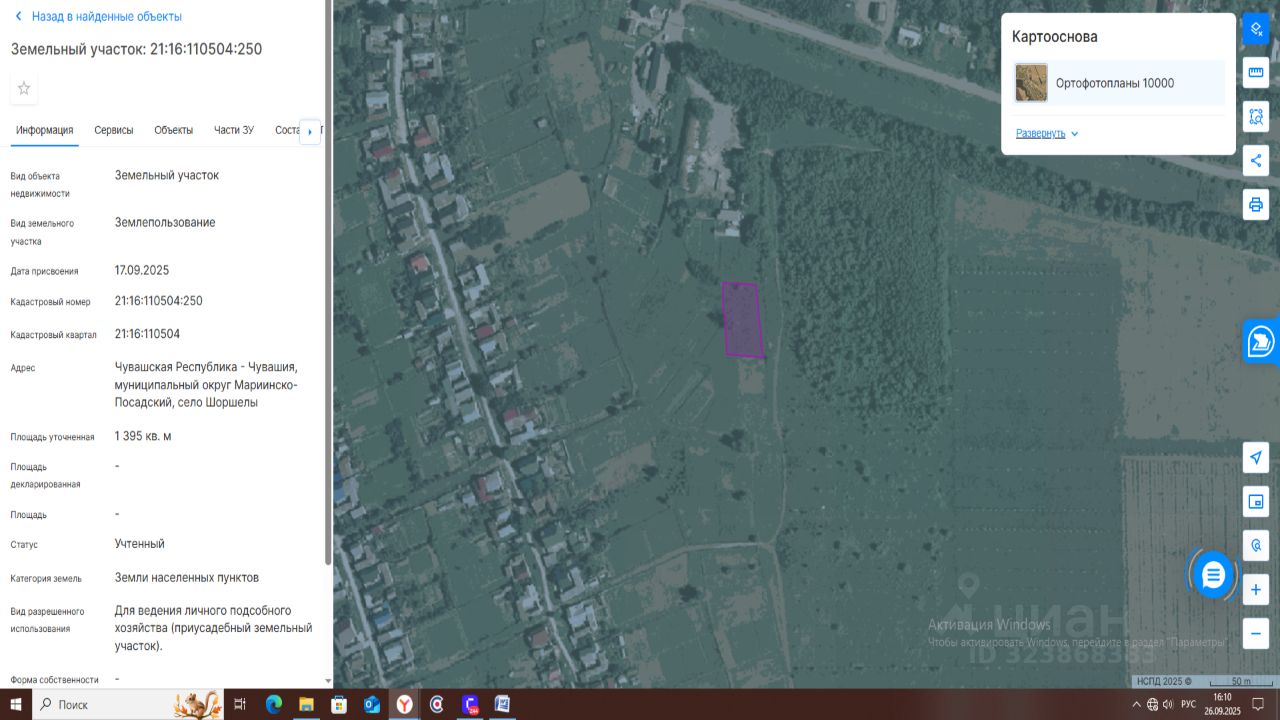The width and height of the screenshot is (1280, 720).
Task: Click the heading Земельный участок: 21:16:110504:250
Action: (137, 49)
